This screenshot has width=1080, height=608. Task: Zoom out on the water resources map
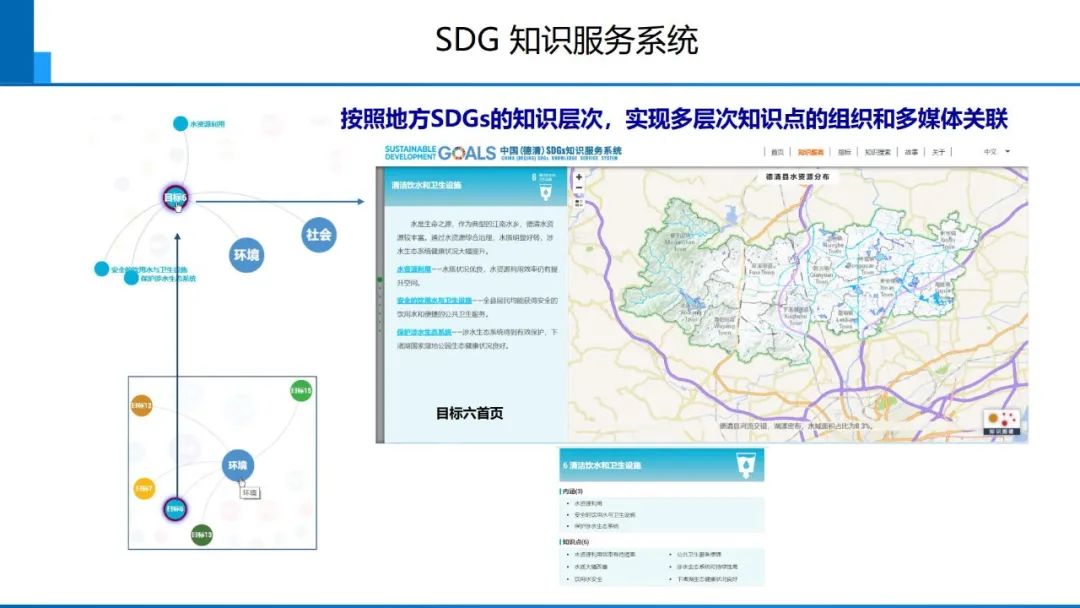click(579, 188)
